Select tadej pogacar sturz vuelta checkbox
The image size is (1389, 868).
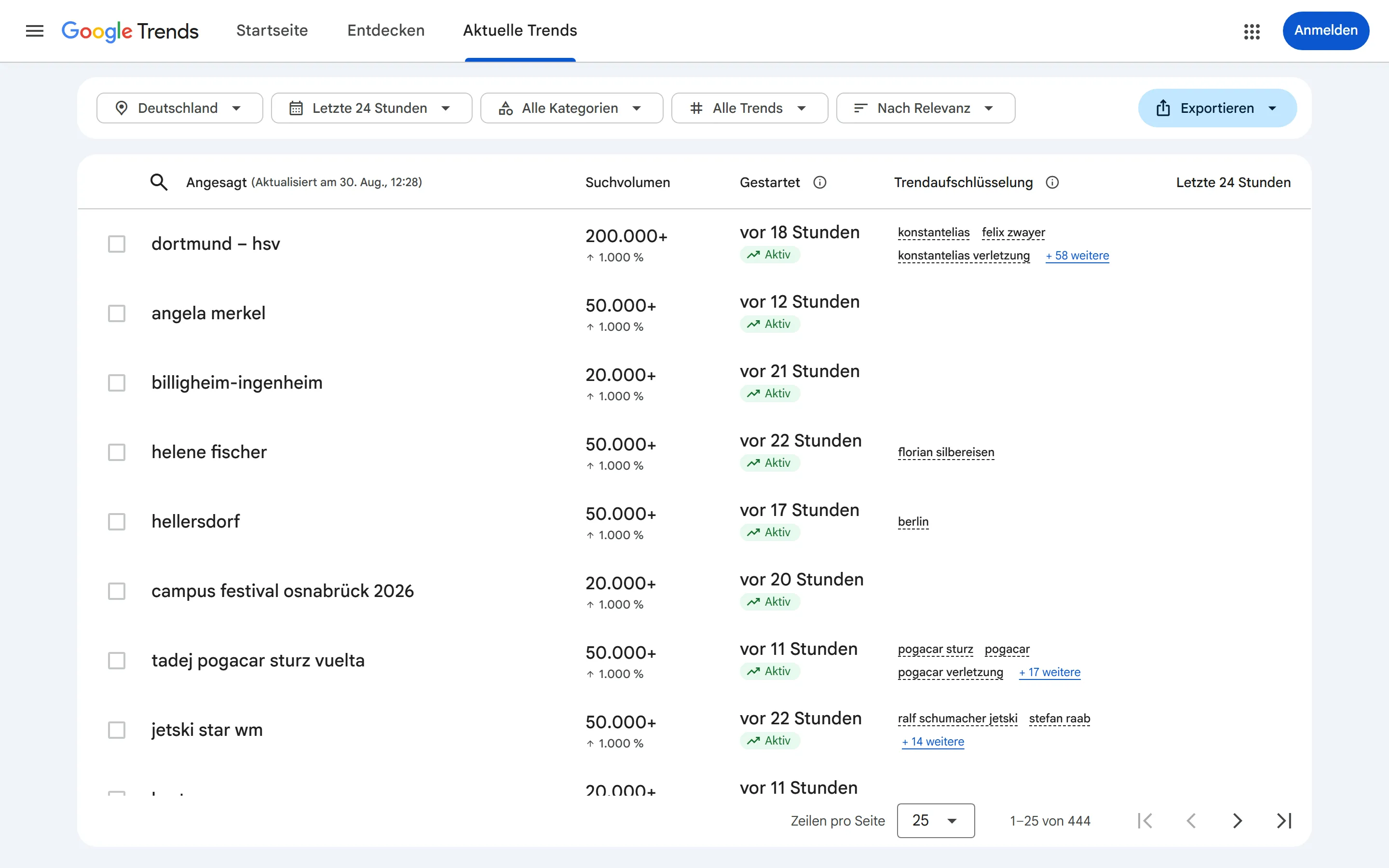pos(117,661)
